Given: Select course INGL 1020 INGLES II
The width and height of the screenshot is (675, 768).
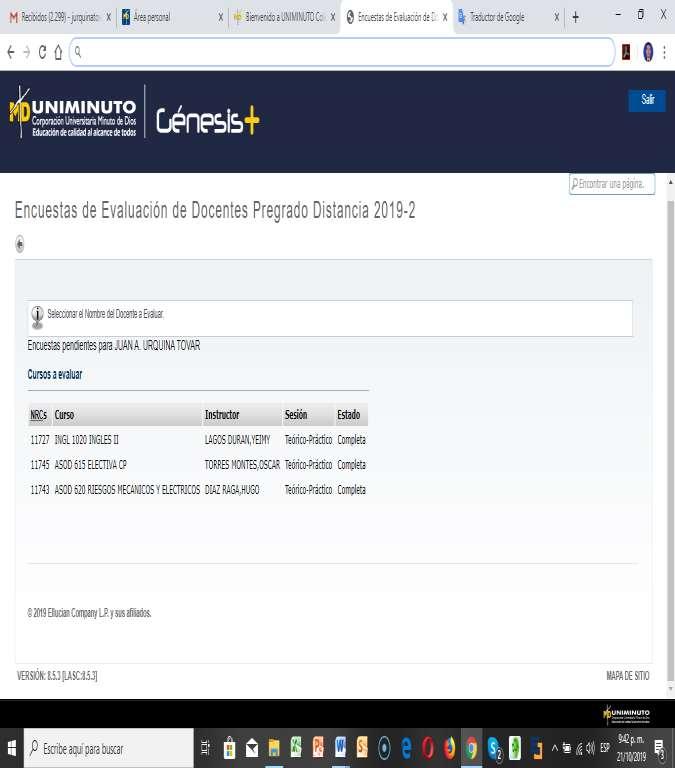Looking at the screenshot, I should pos(86,440).
